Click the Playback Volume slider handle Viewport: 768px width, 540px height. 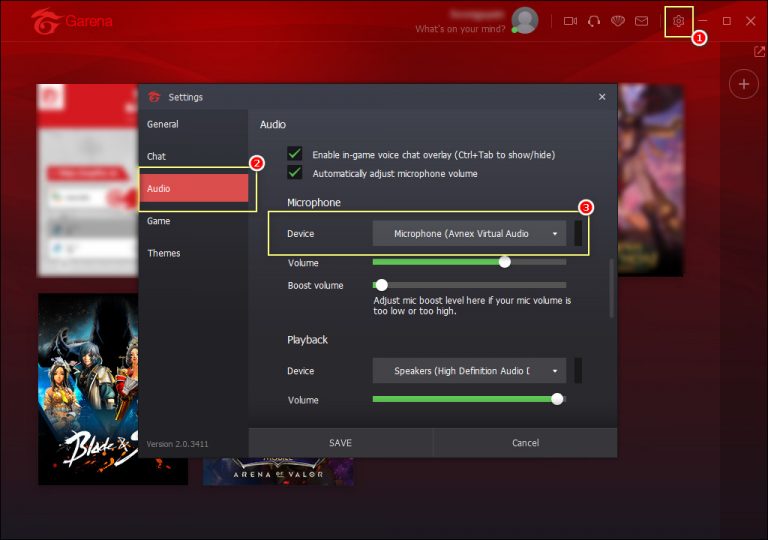pos(557,399)
